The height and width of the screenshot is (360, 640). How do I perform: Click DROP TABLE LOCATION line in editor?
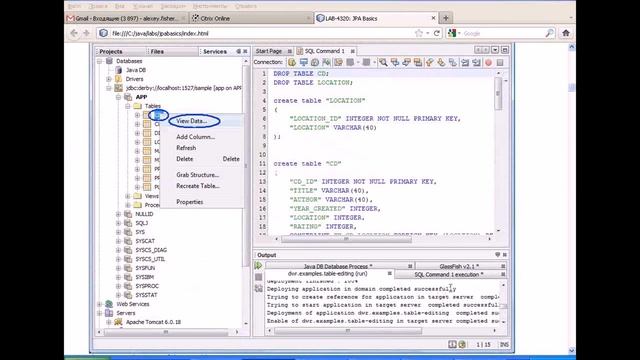(x=313, y=82)
